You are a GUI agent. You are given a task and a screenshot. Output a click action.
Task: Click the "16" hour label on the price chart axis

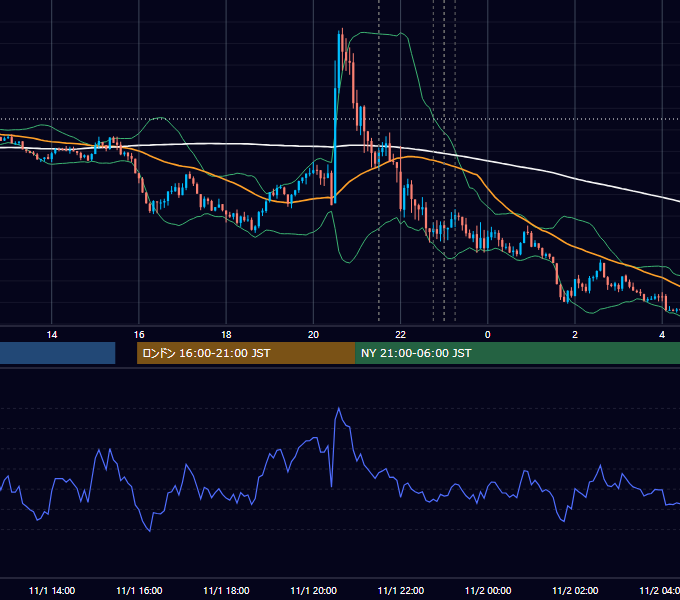tap(139, 335)
